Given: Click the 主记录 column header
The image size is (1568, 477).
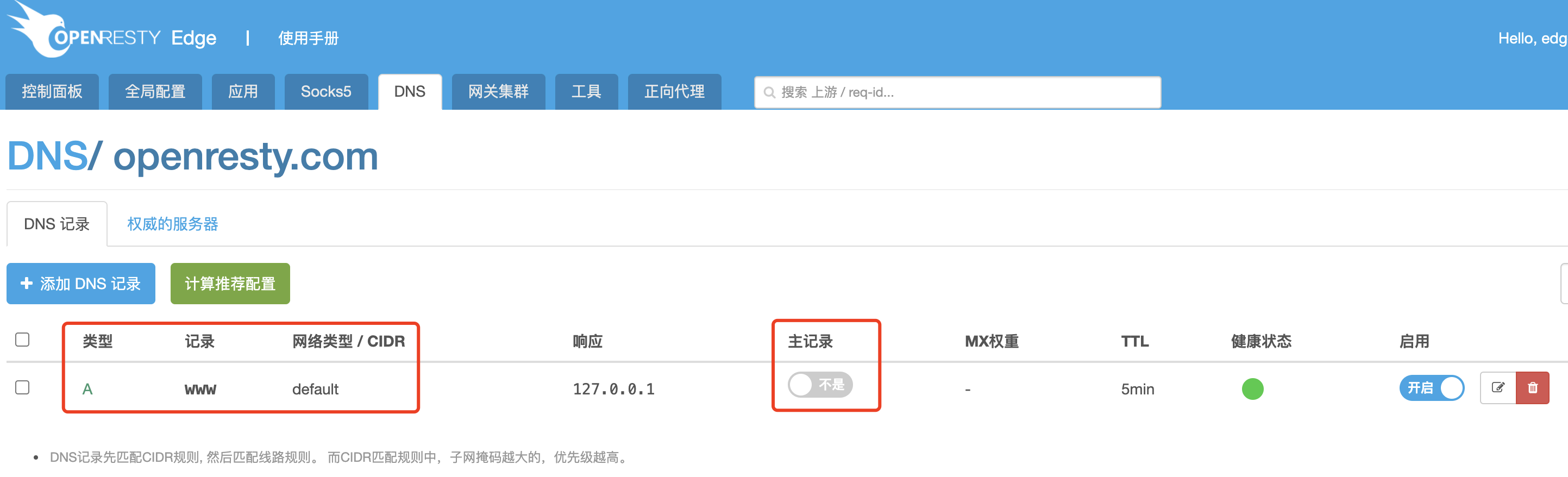Looking at the screenshot, I should (x=810, y=341).
